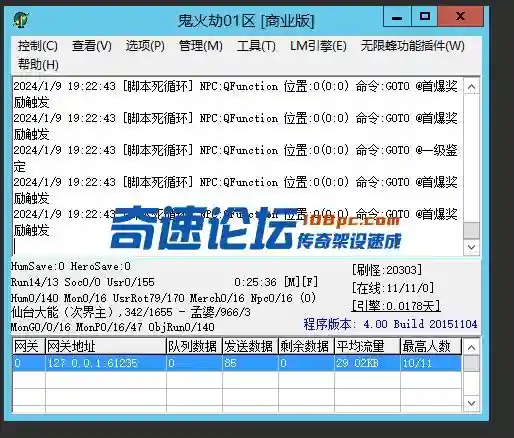Viewport: 514px width, 438px height.
Task: Open the 管理(M) menu
Action: click(x=201, y=46)
